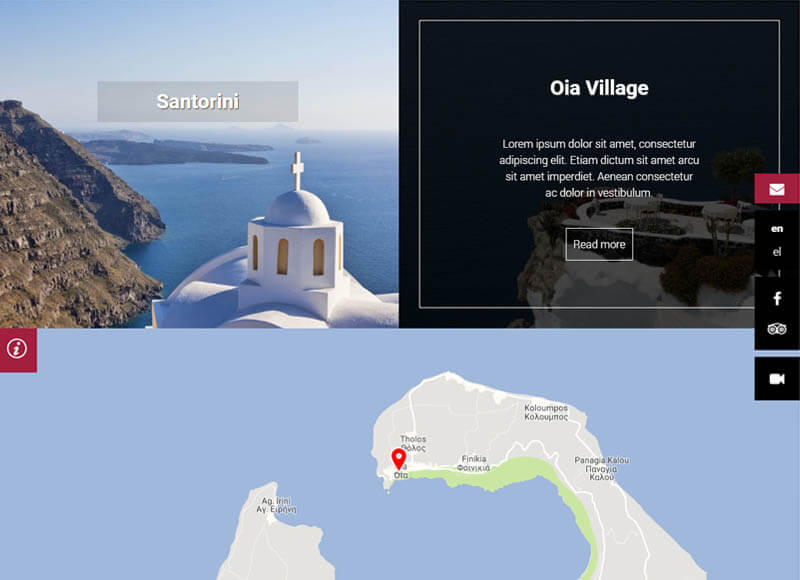Open the red info icon
Viewport: 800px width, 580px height.
click(17, 349)
